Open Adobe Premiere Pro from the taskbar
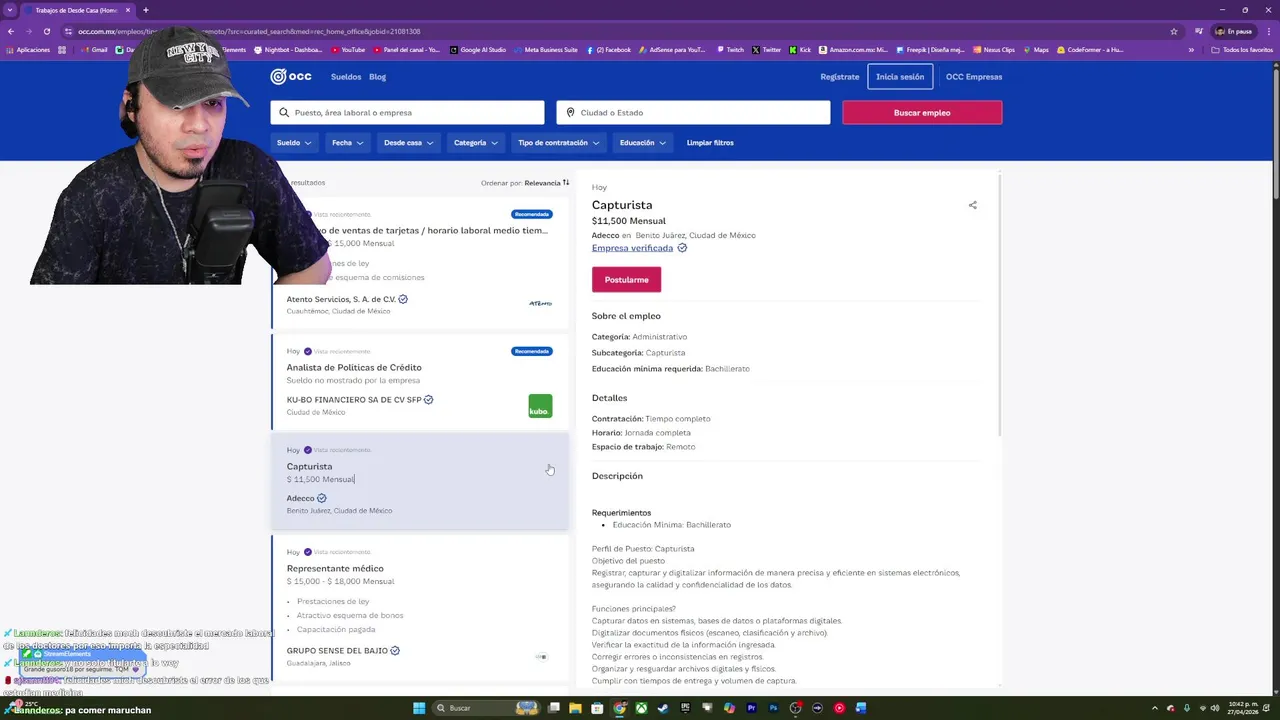Image resolution: width=1280 pixels, height=720 pixels. click(751, 708)
